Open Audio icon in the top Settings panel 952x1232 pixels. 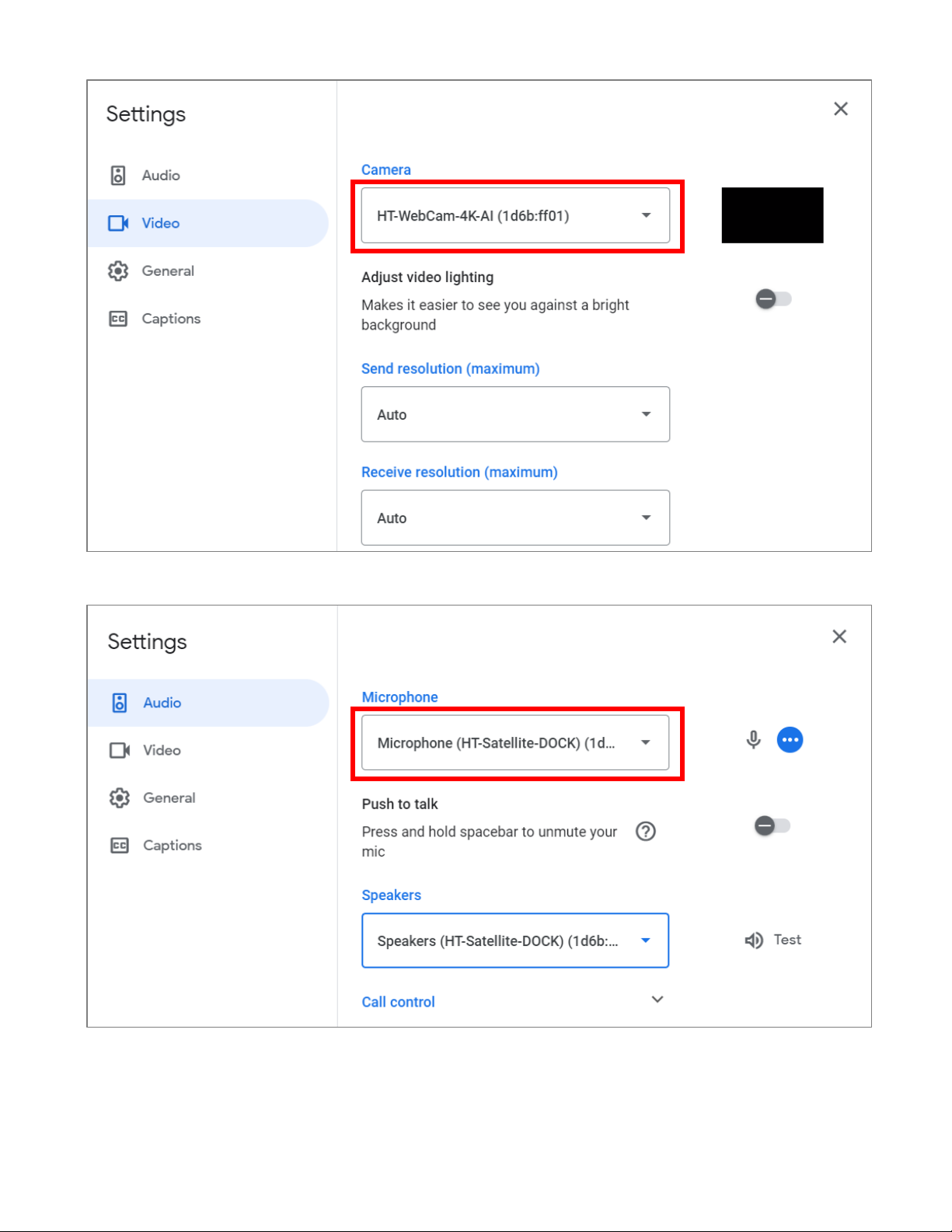coord(118,176)
